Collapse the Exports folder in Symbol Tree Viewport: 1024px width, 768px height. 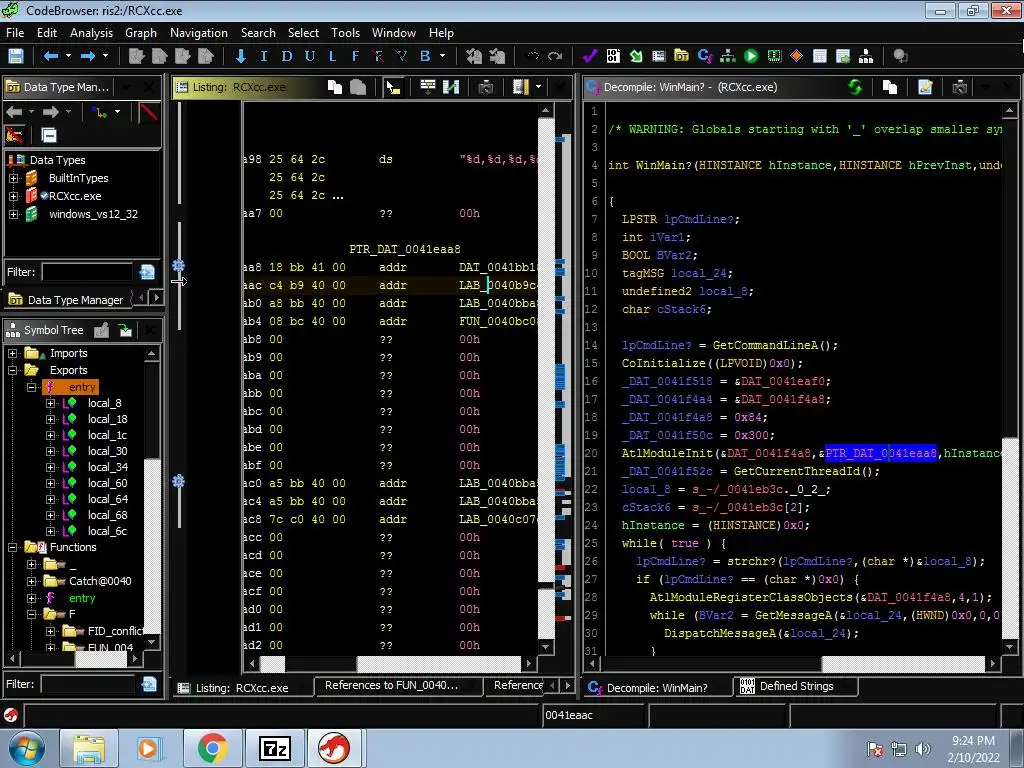click(12, 370)
